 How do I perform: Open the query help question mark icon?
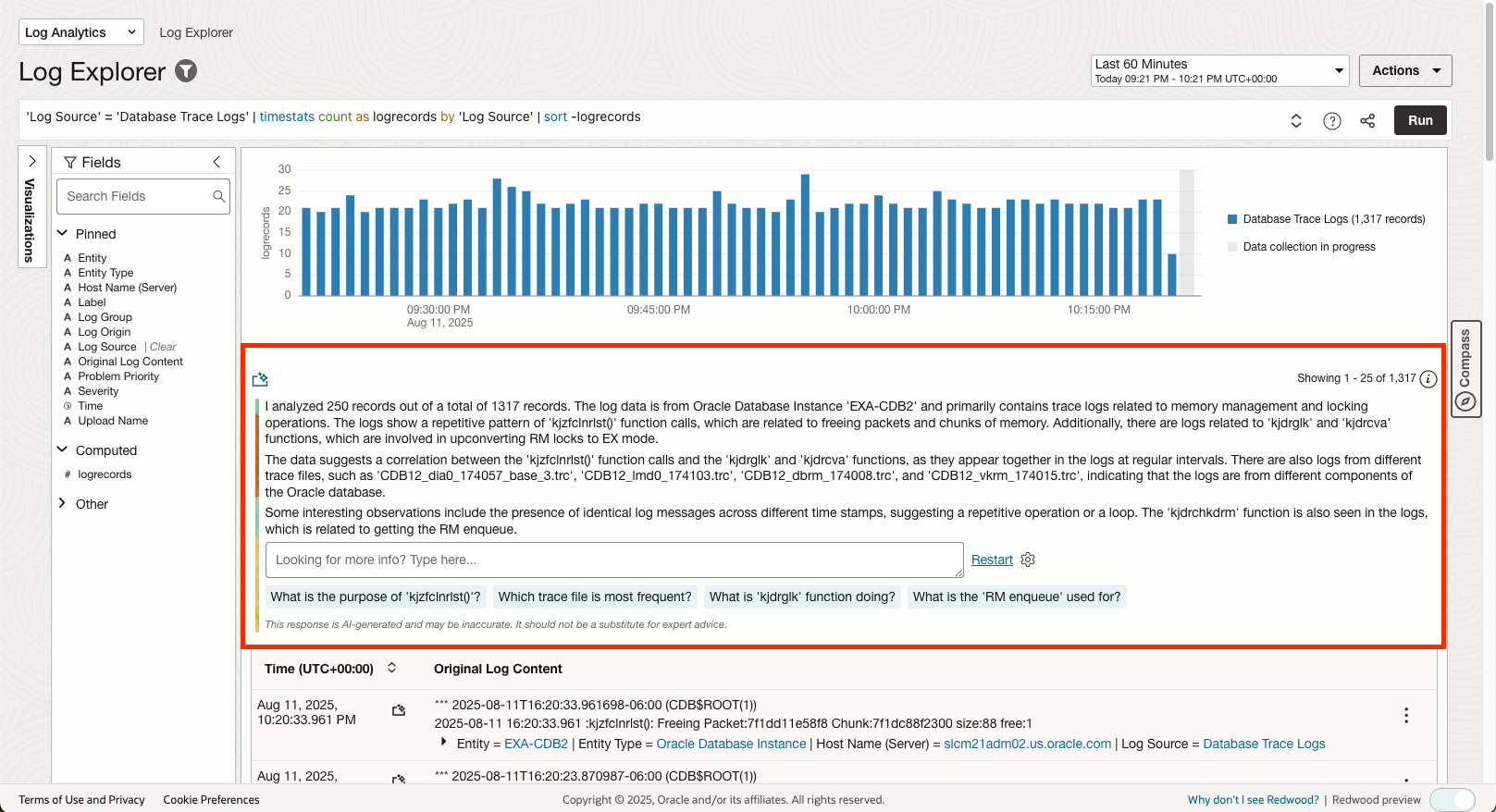coord(1332,121)
